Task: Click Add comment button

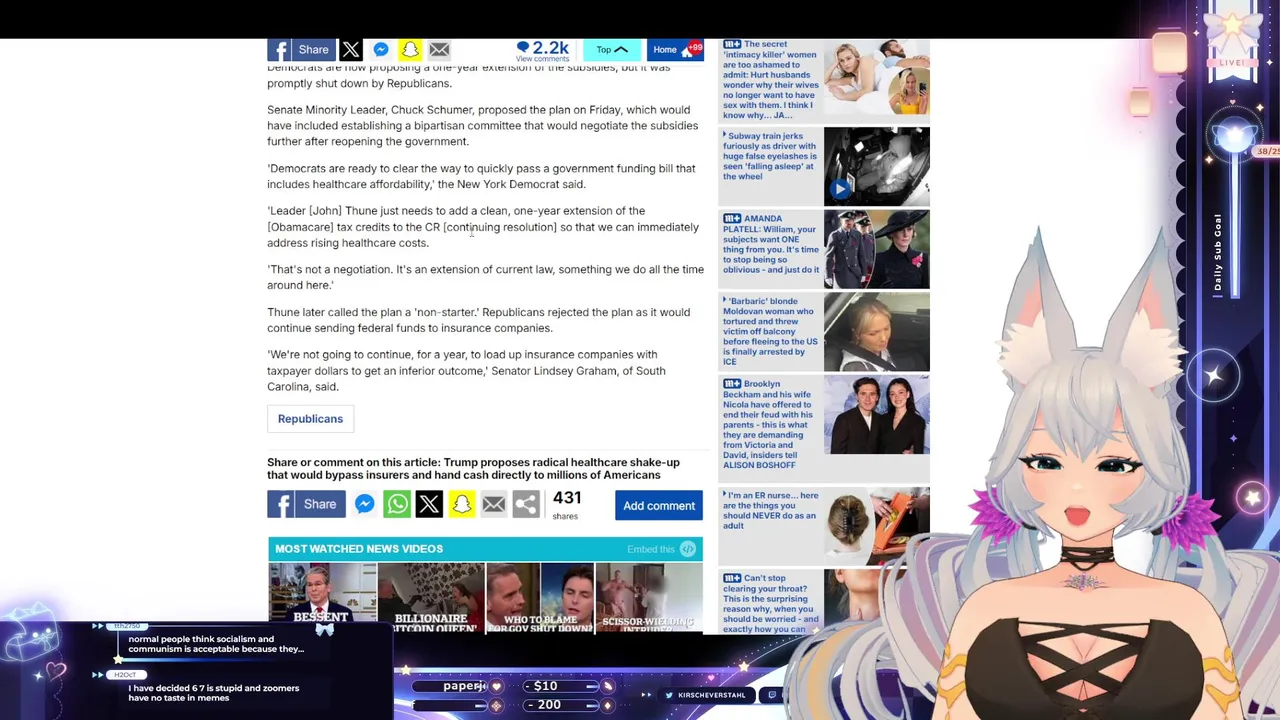Action: click(659, 506)
